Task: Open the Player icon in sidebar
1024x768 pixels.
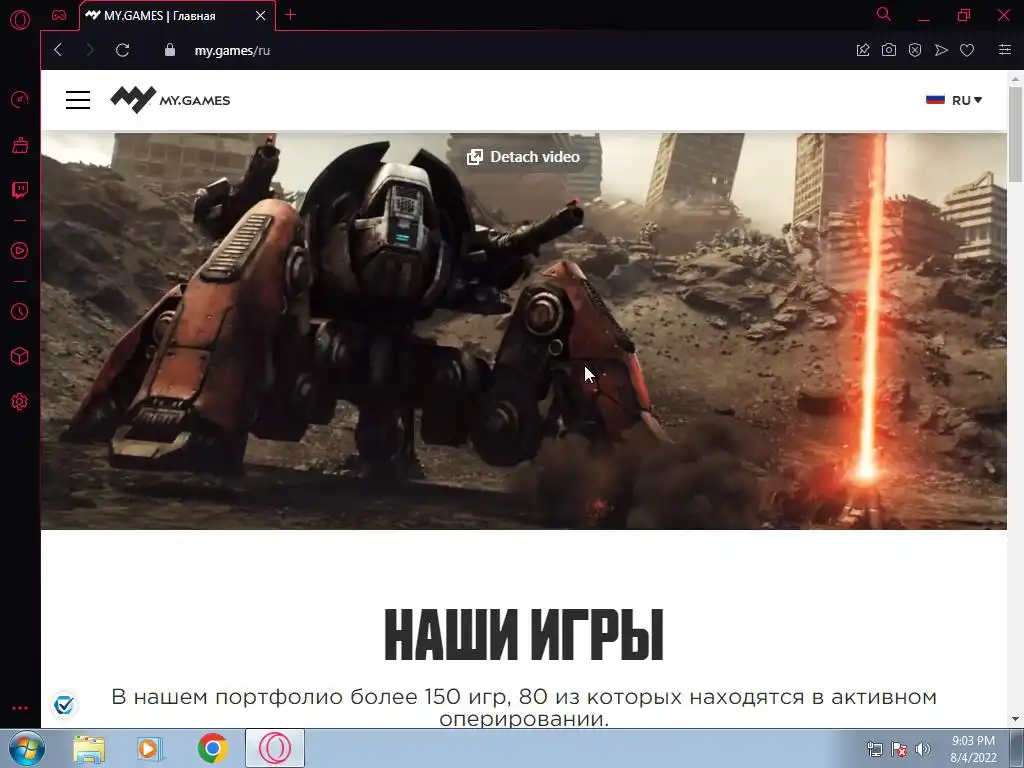Action: [x=20, y=250]
